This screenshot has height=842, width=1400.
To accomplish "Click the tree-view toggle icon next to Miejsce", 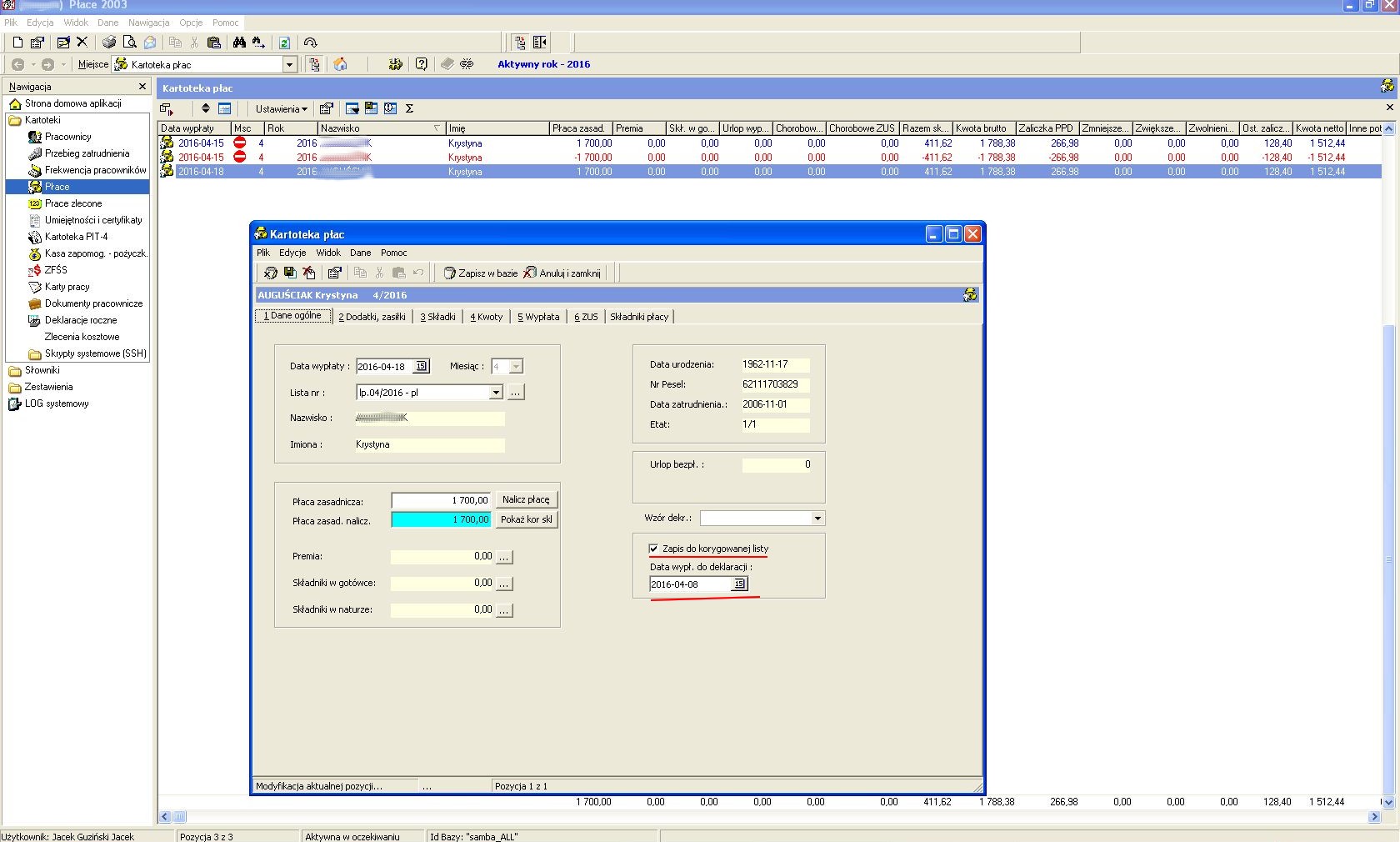I will tap(314, 64).
